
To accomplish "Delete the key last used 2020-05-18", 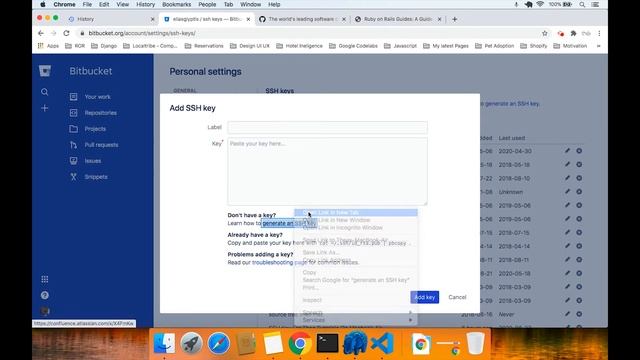I will (579, 273).
